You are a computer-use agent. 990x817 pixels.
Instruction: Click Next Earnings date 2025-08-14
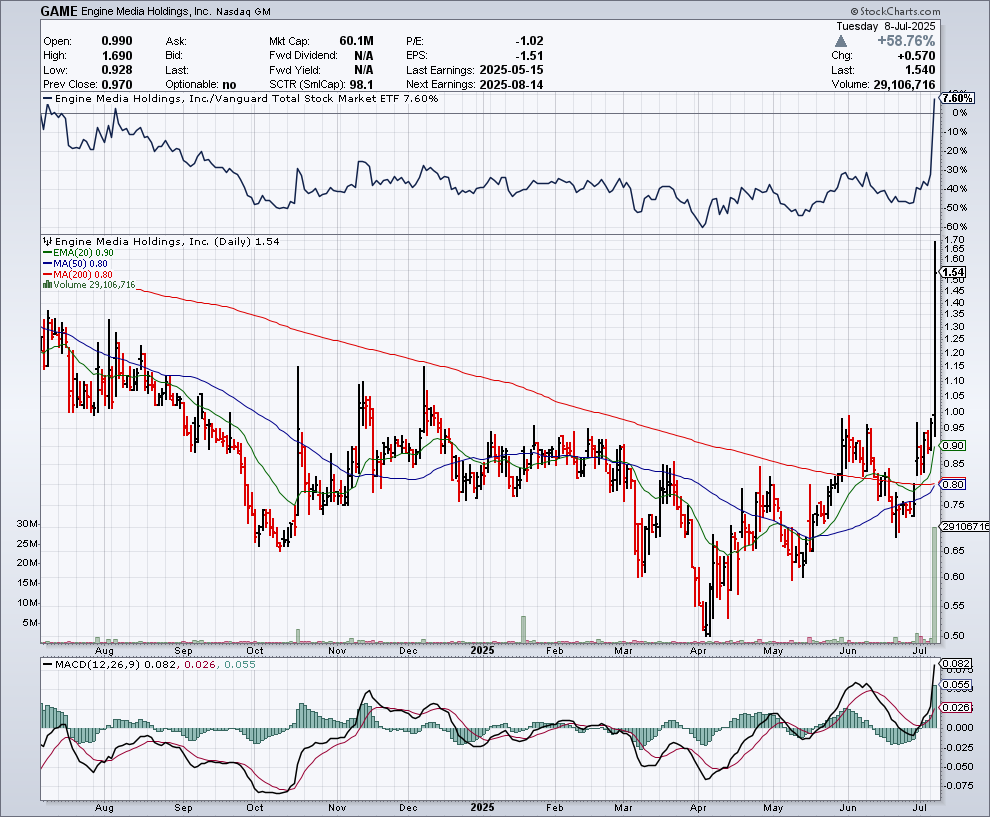coord(511,85)
